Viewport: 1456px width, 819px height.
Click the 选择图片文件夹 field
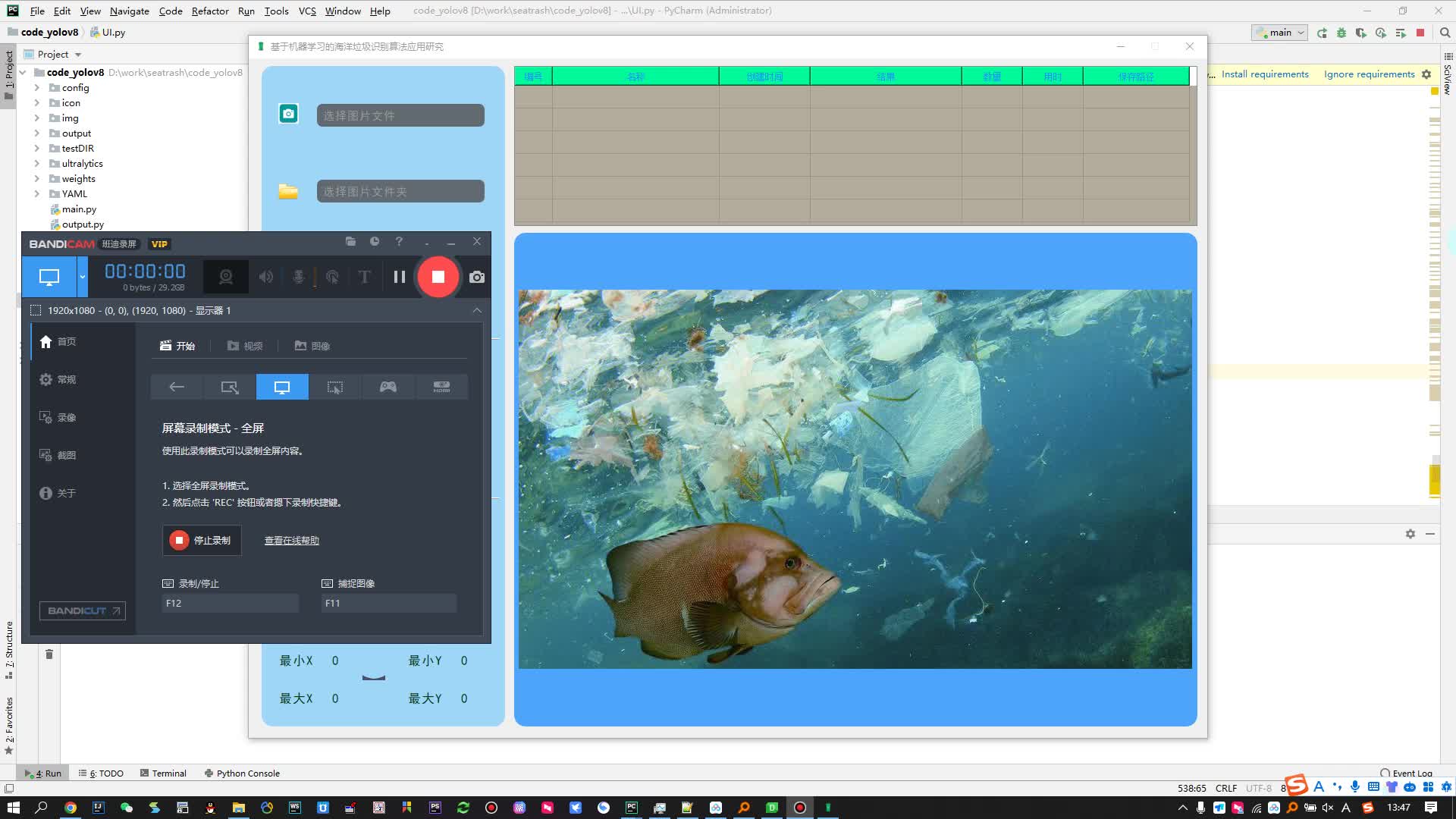point(400,191)
